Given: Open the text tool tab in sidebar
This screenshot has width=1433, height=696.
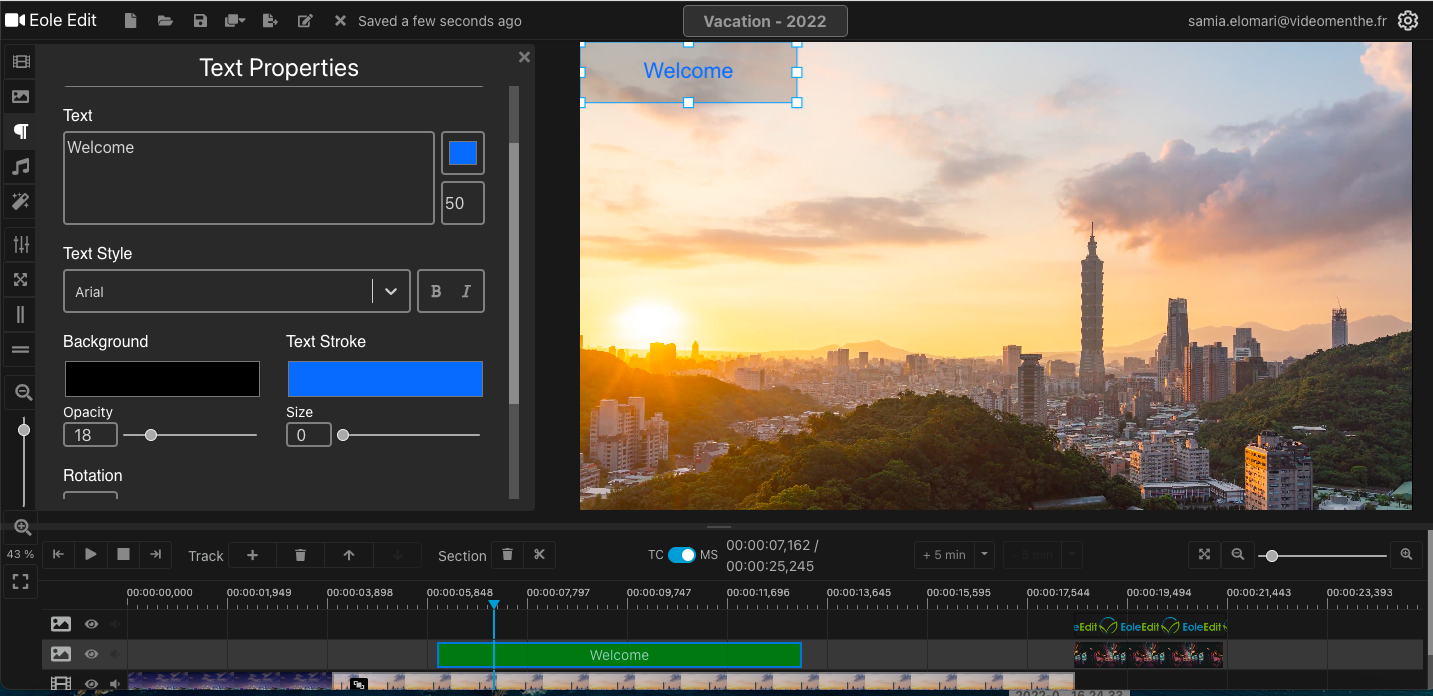Looking at the screenshot, I should [20, 132].
